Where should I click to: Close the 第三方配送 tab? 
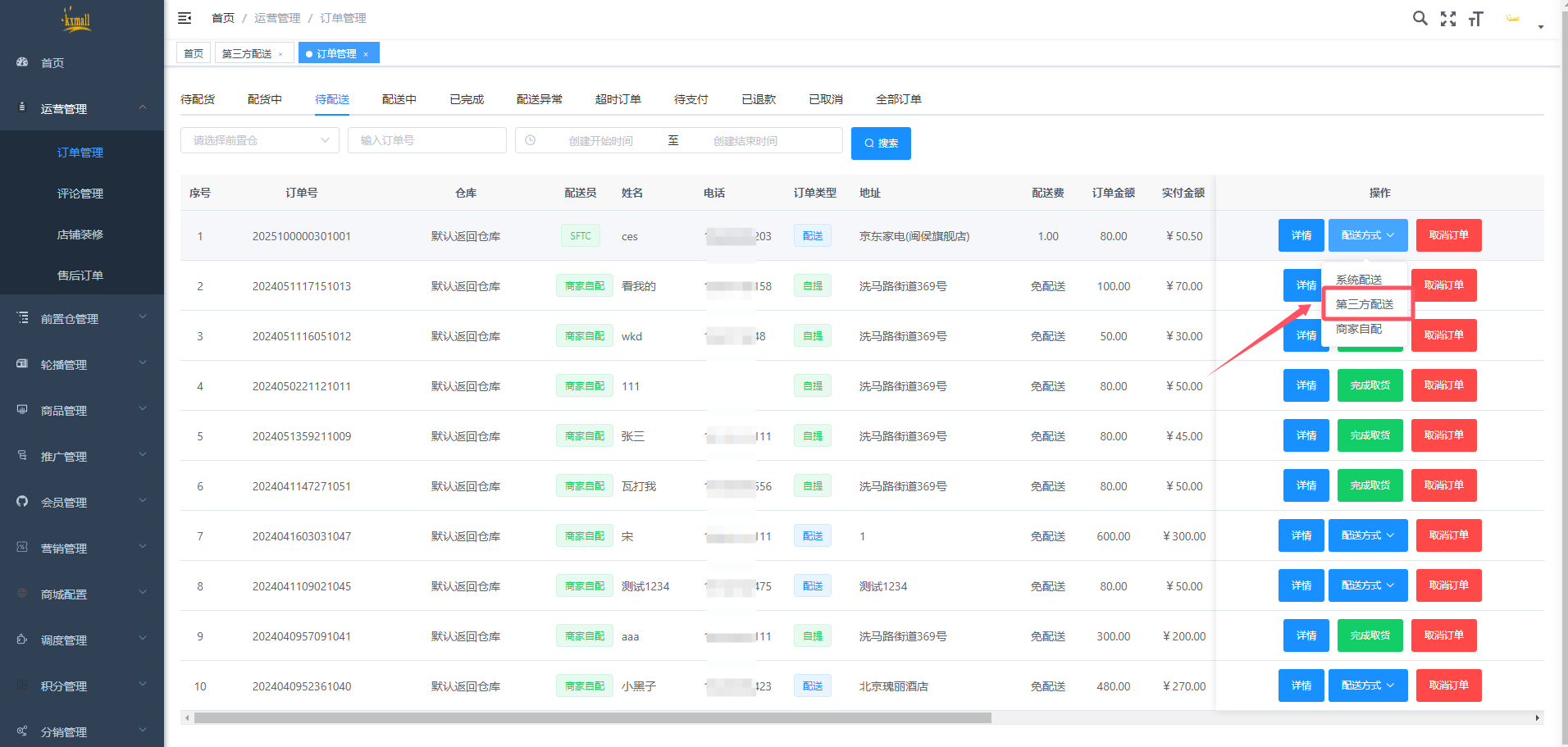[280, 54]
